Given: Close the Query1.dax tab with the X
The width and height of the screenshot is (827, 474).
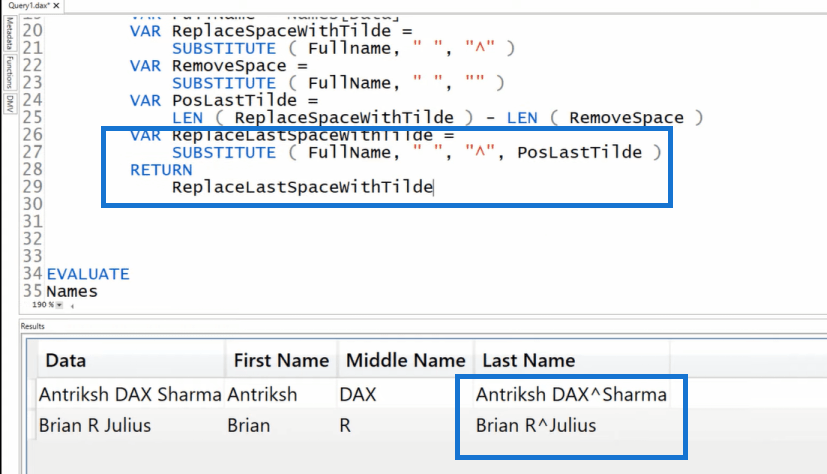Looking at the screenshot, I should click(56, 5).
